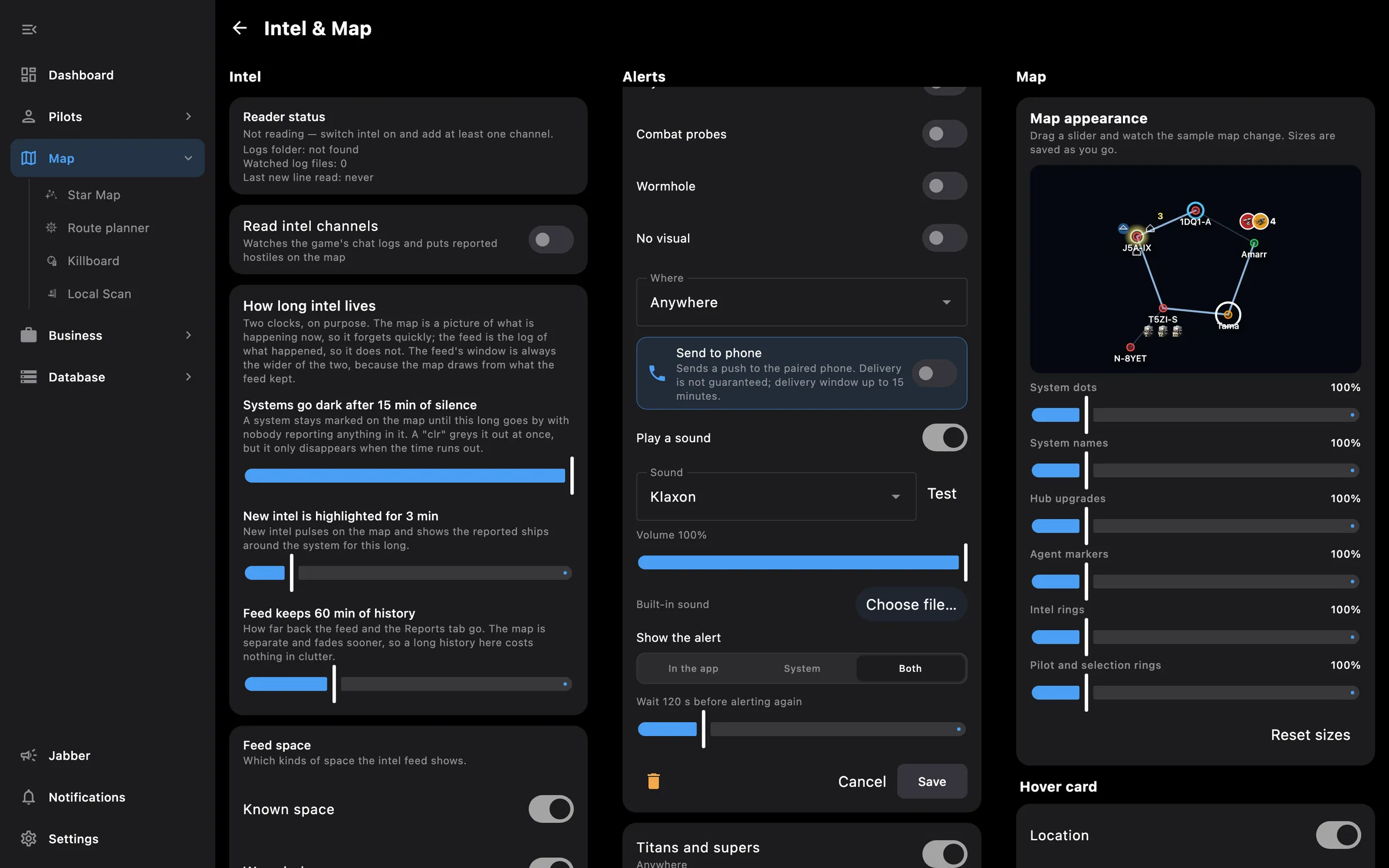The image size is (1389, 868).
Task: Open Settings gear in the sidebar
Action: coord(28,838)
